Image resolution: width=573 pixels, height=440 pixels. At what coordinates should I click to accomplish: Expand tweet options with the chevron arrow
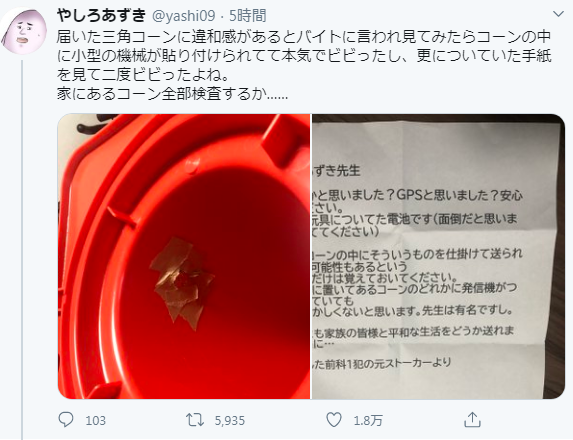558,14
